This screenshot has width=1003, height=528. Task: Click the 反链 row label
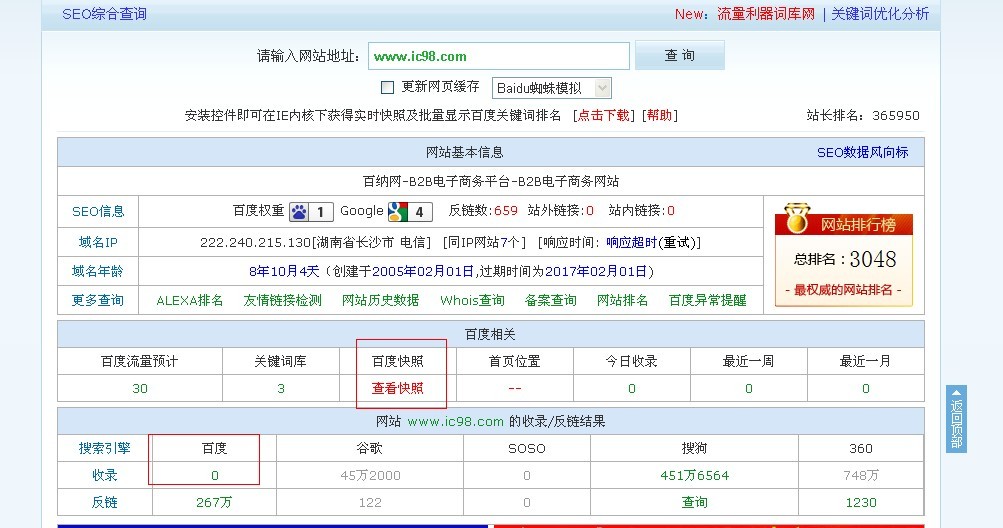click(x=104, y=502)
